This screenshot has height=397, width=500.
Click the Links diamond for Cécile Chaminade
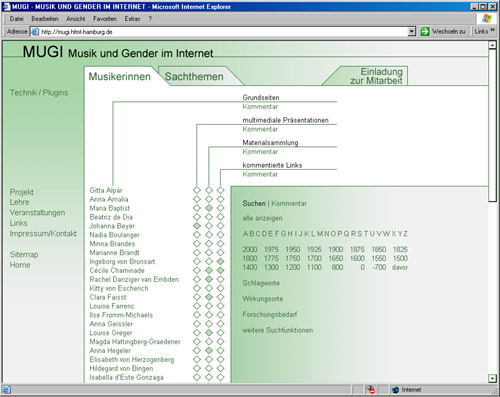pyautogui.click(x=220, y=270)
